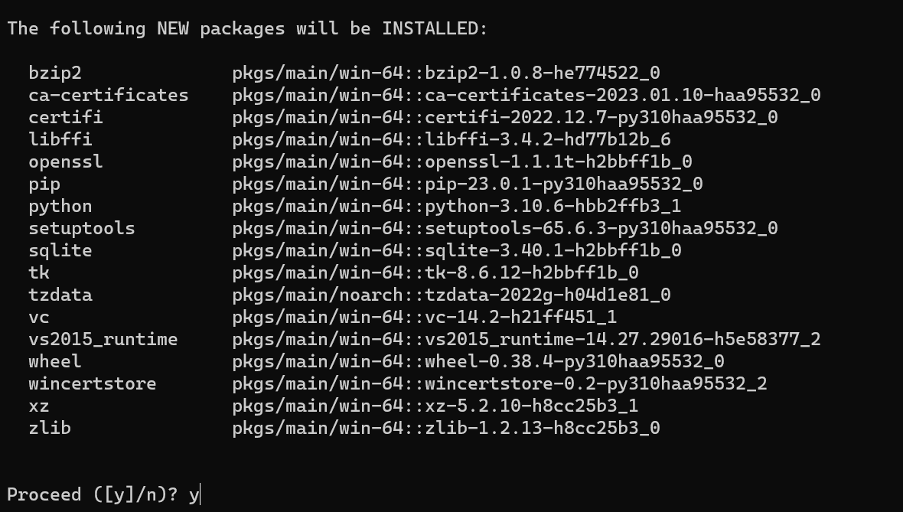904x512 pixels.
Task: Click the tk package name
Action: [x=39, y=272]
